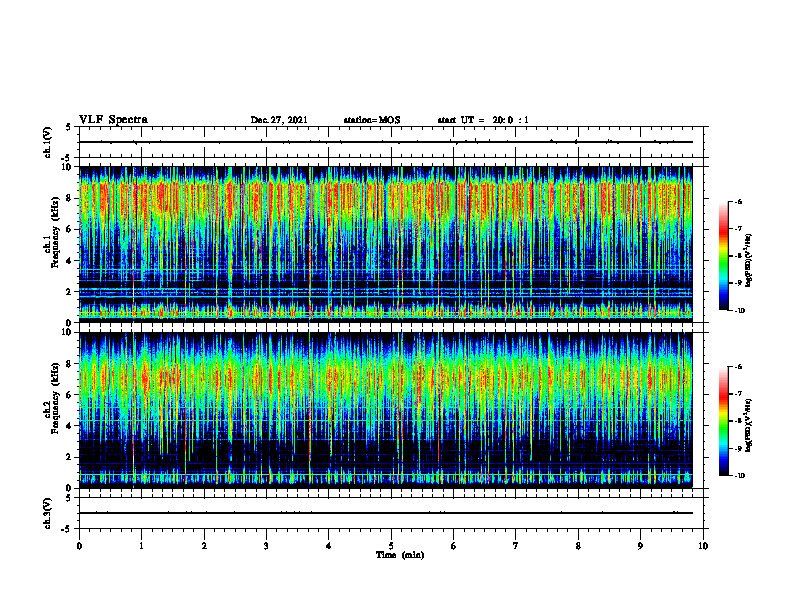Select the "start UT = 20:0 :1" text

click(x=483, y=120)
